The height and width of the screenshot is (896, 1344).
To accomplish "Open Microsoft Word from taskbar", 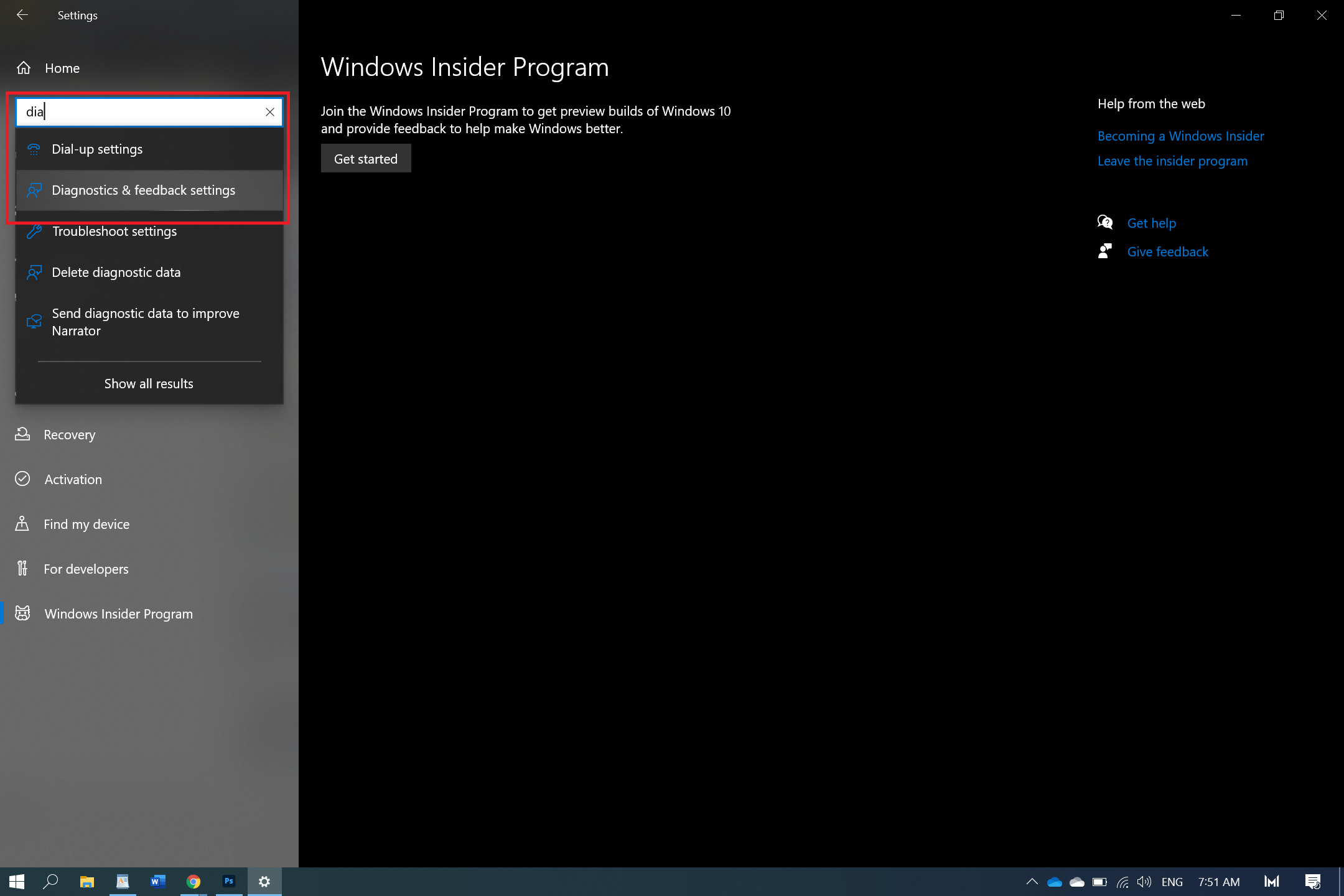I will click(157, 882).
